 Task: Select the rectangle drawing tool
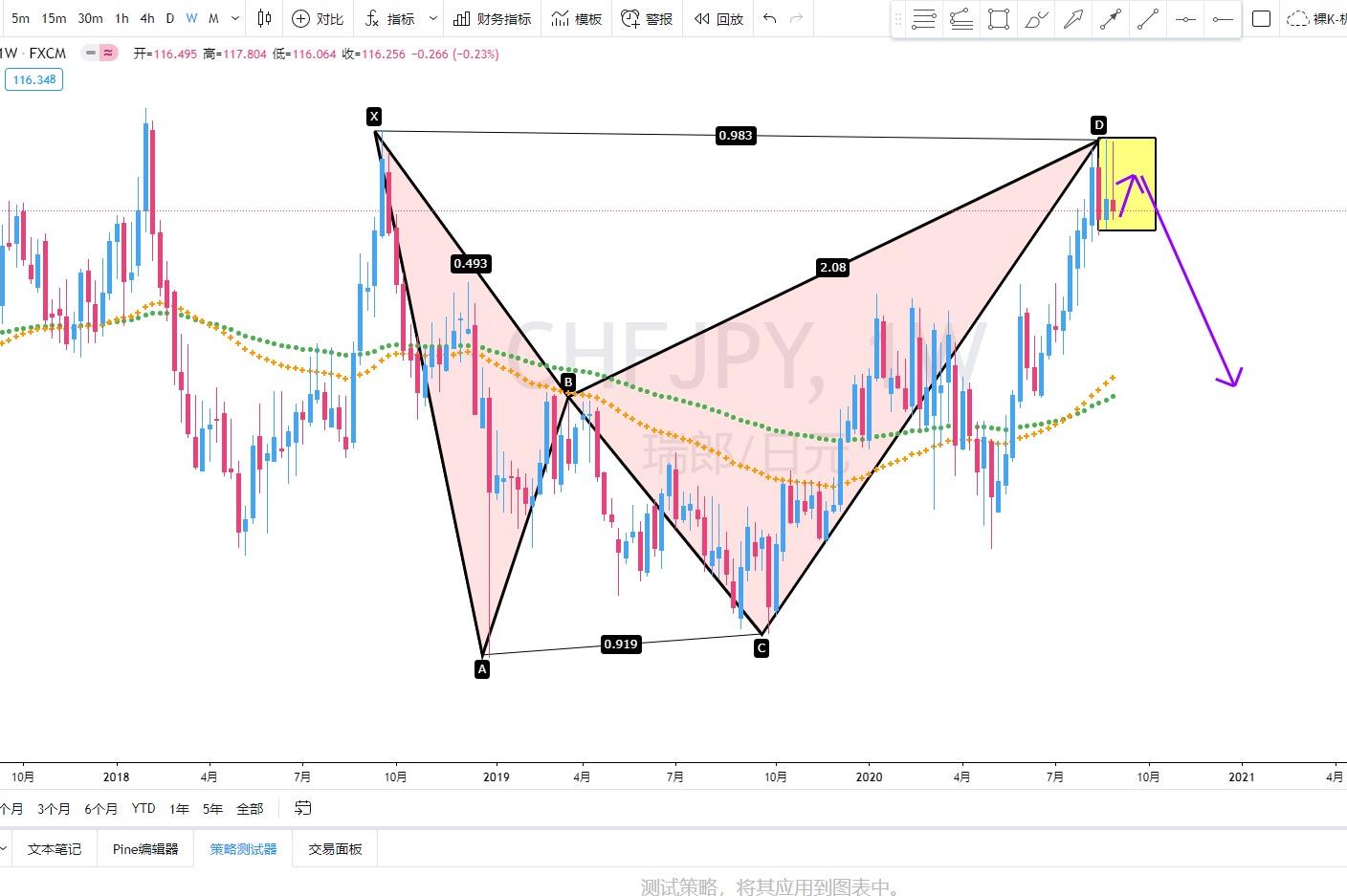999,19
